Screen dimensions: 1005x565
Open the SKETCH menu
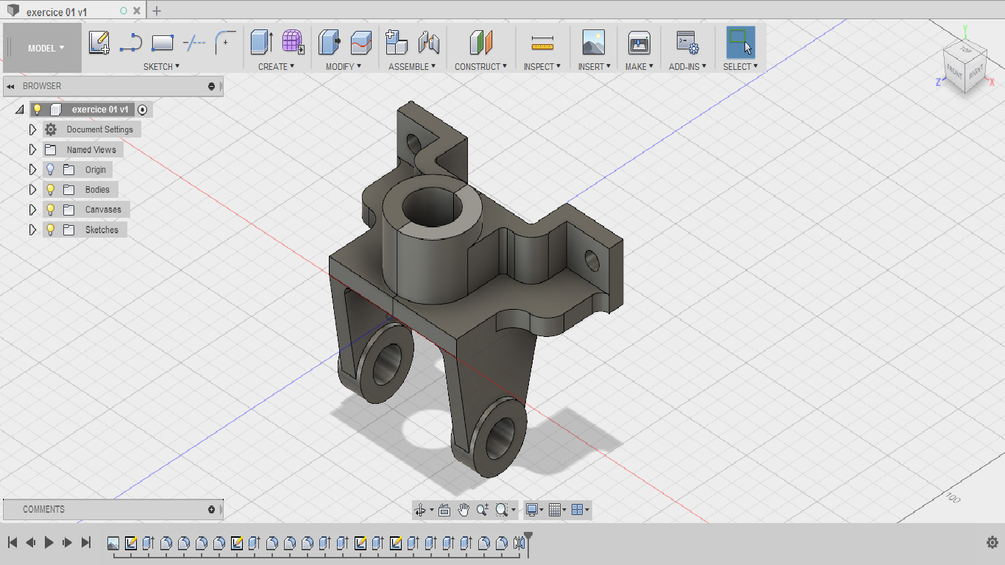(162, 67)
